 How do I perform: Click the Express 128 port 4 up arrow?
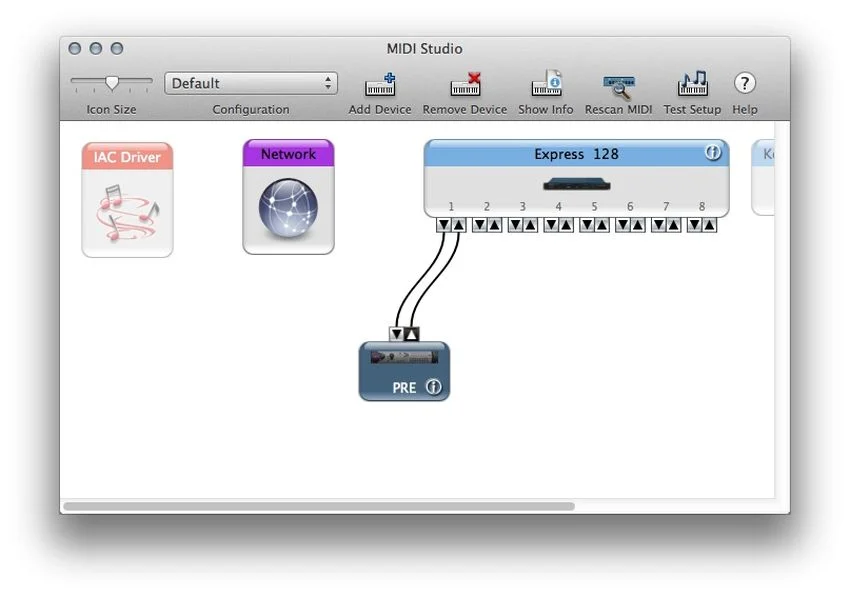(x=566, y=225)
